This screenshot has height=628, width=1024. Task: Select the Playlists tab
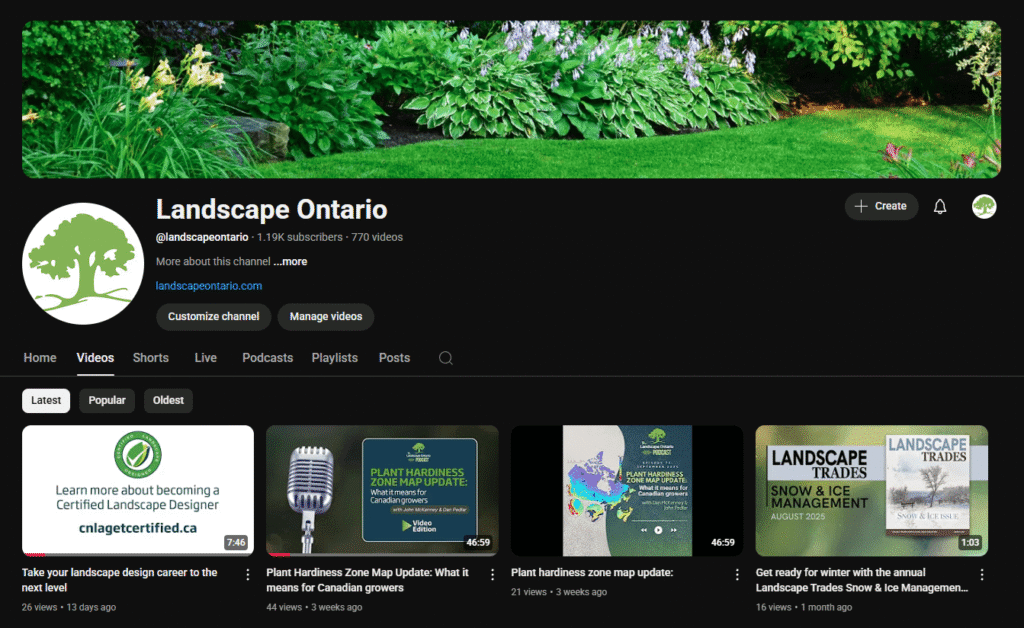334,357
